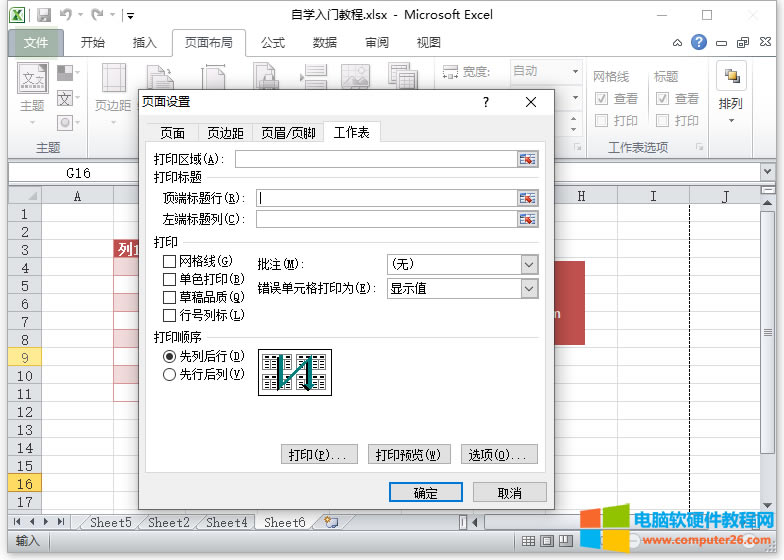Viewport: 784px width, 560px height.
Task: Open the 页眉/页脚 tab
Action: (x=288, y=133)
